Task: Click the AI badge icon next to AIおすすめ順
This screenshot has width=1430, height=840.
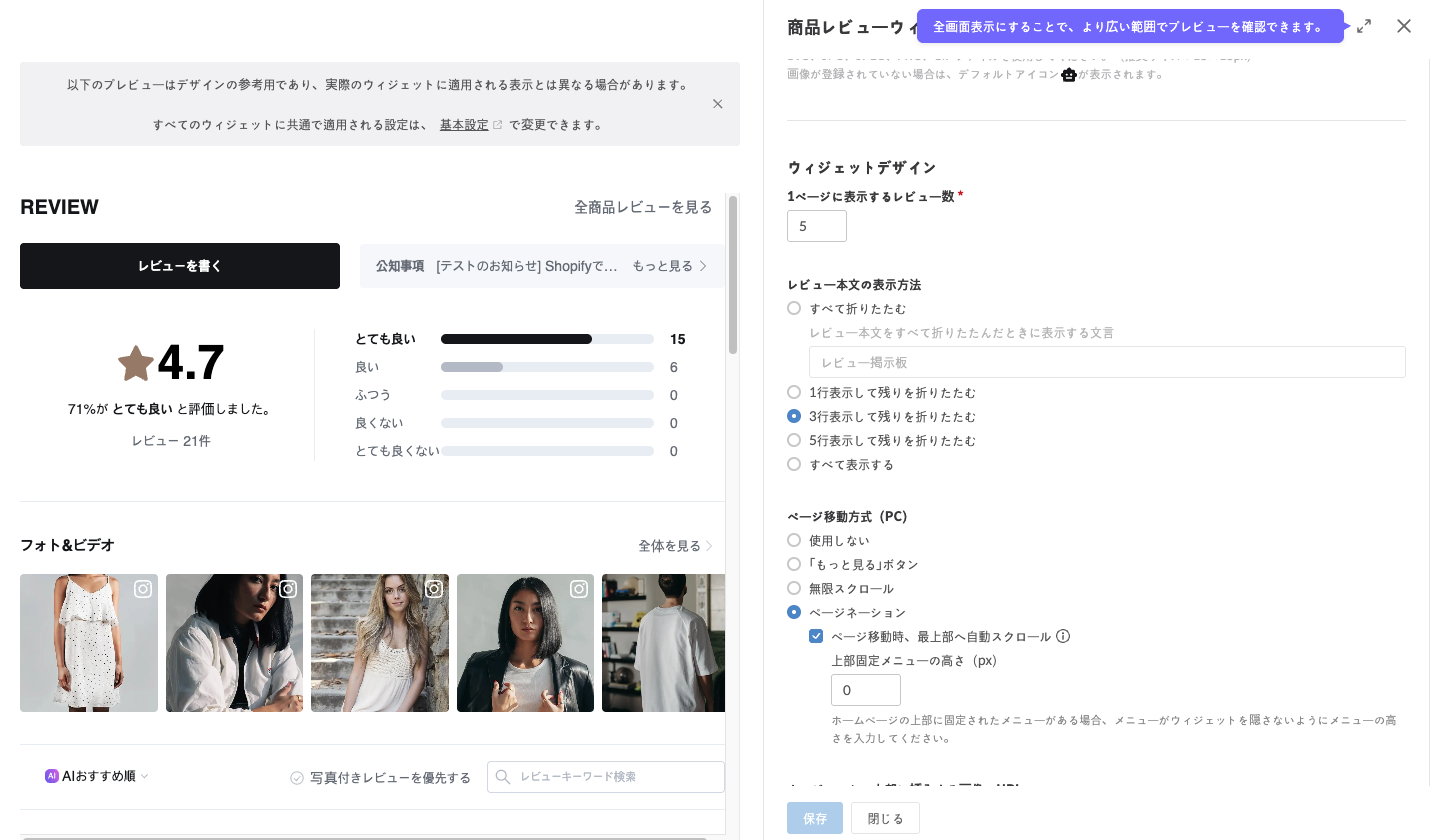Action: click(52, 776)
